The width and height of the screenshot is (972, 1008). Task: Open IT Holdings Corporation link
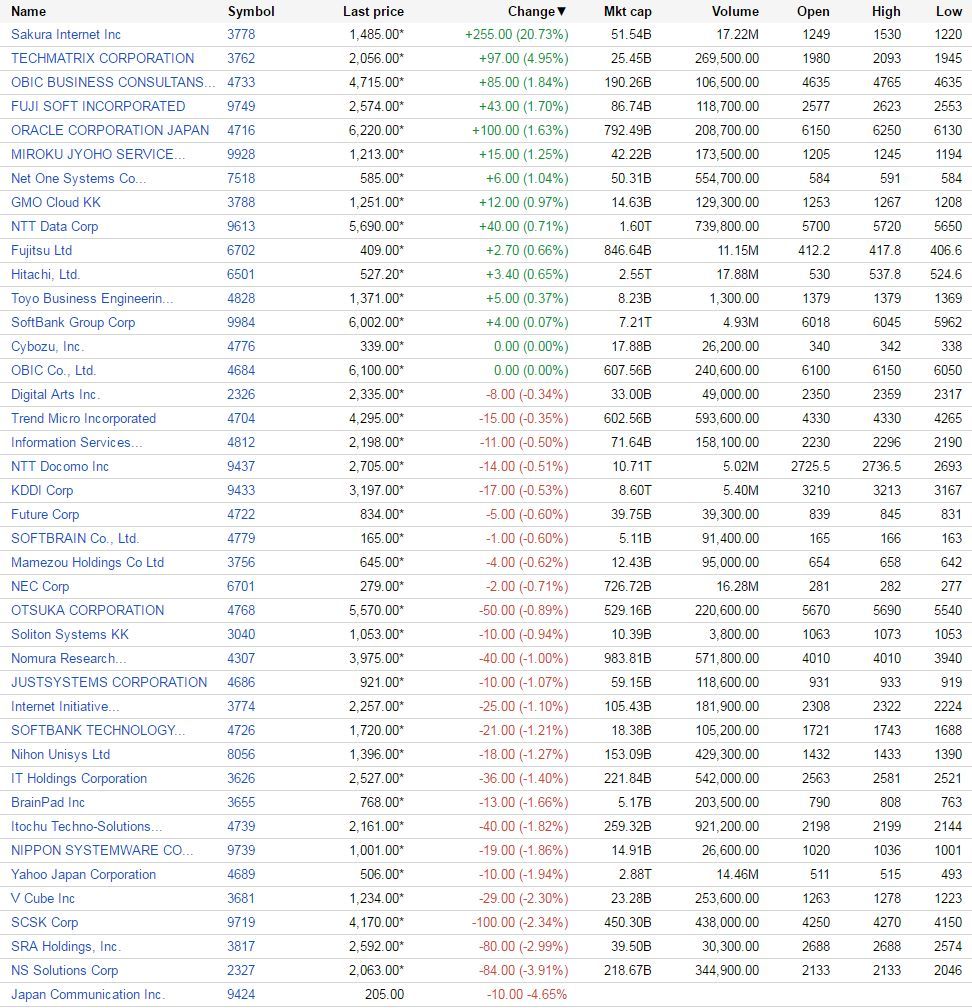tap(79, 778)
